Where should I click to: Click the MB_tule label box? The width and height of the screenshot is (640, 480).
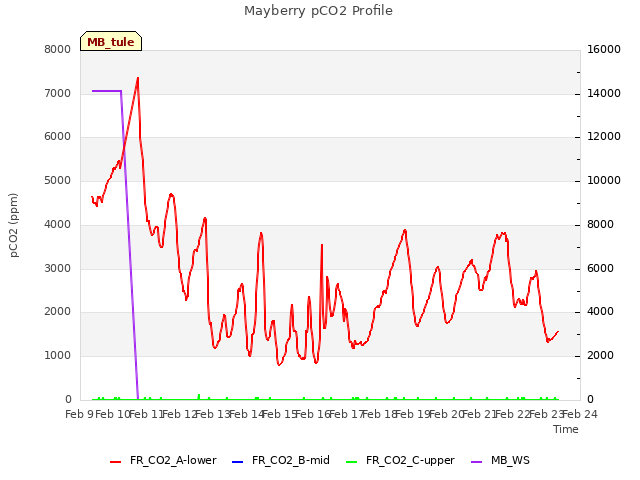[x=111, y=41]
